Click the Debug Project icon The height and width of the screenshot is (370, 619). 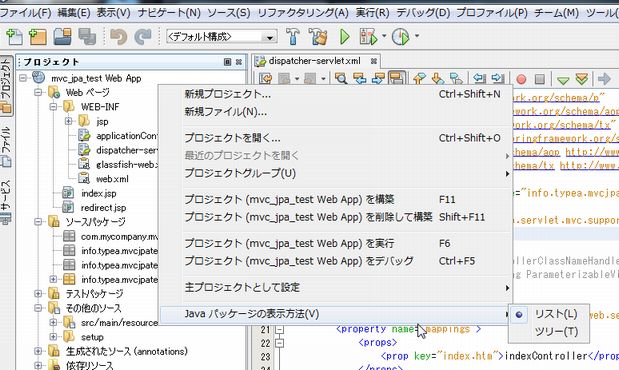[x=368, y=37]
